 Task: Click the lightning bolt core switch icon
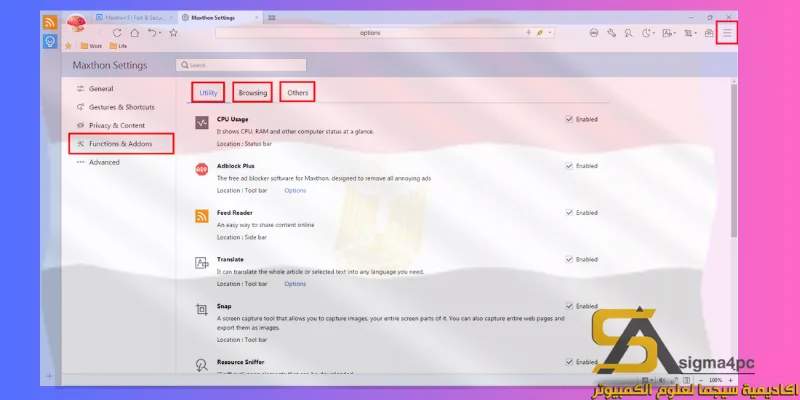coord(529,33)
